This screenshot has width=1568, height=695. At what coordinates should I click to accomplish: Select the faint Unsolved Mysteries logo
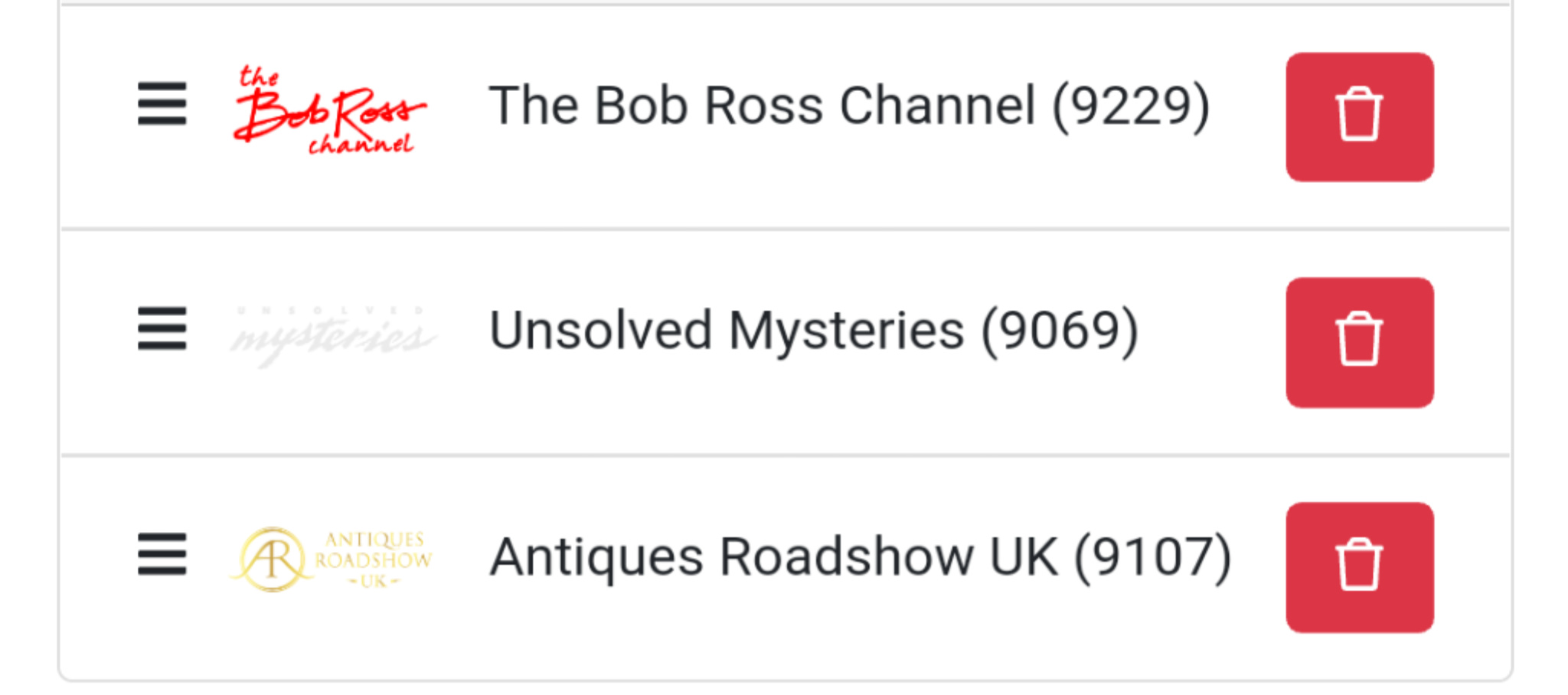pyautogui.click(x=332, y=333)
